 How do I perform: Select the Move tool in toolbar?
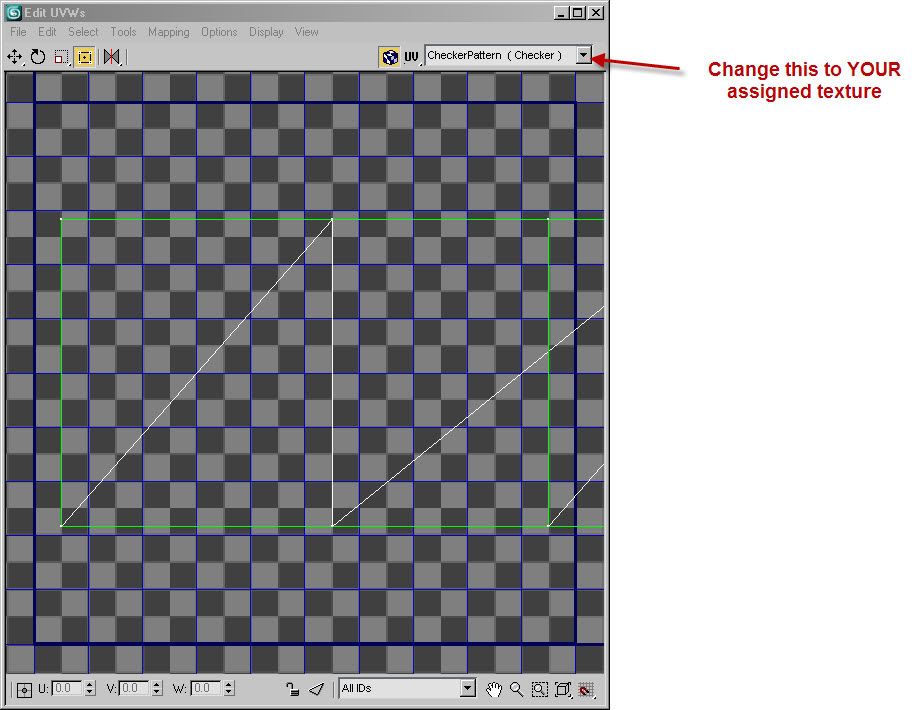click(15, 57)
